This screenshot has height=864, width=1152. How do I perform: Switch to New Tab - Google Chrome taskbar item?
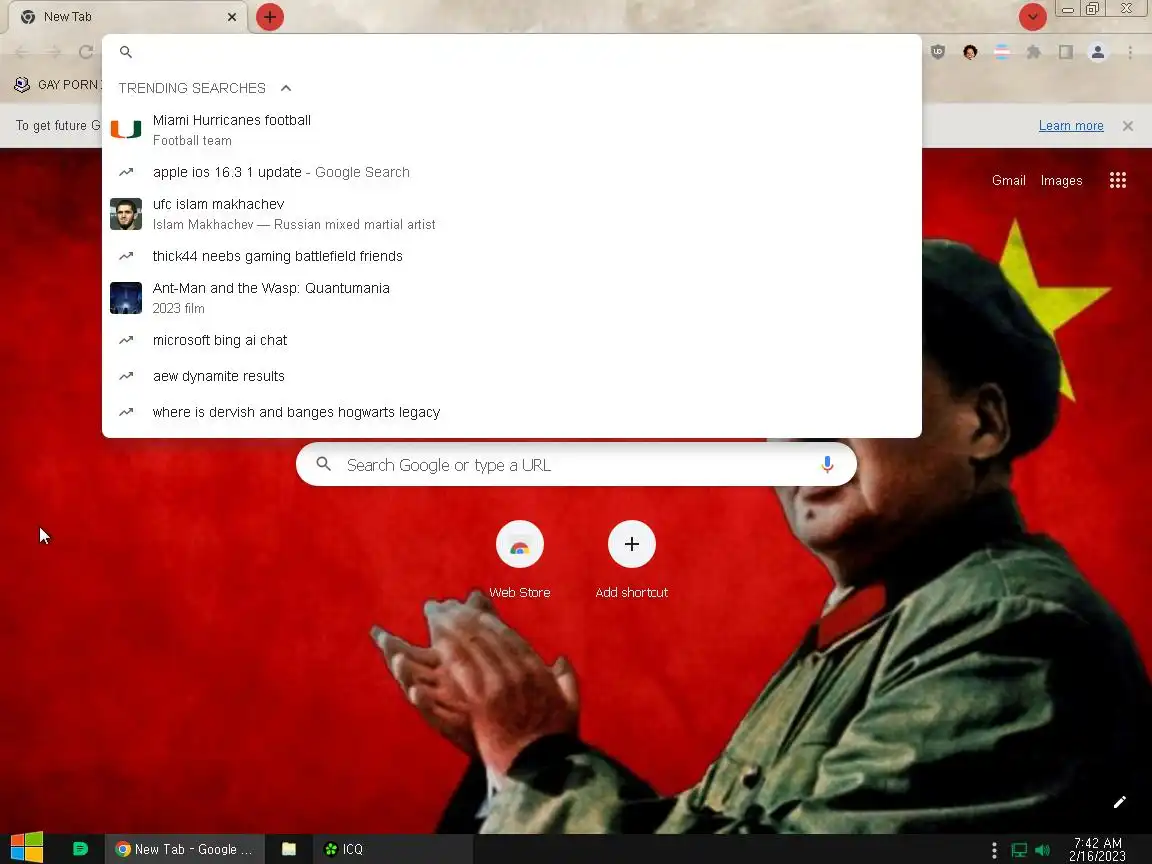coord(184,849)
